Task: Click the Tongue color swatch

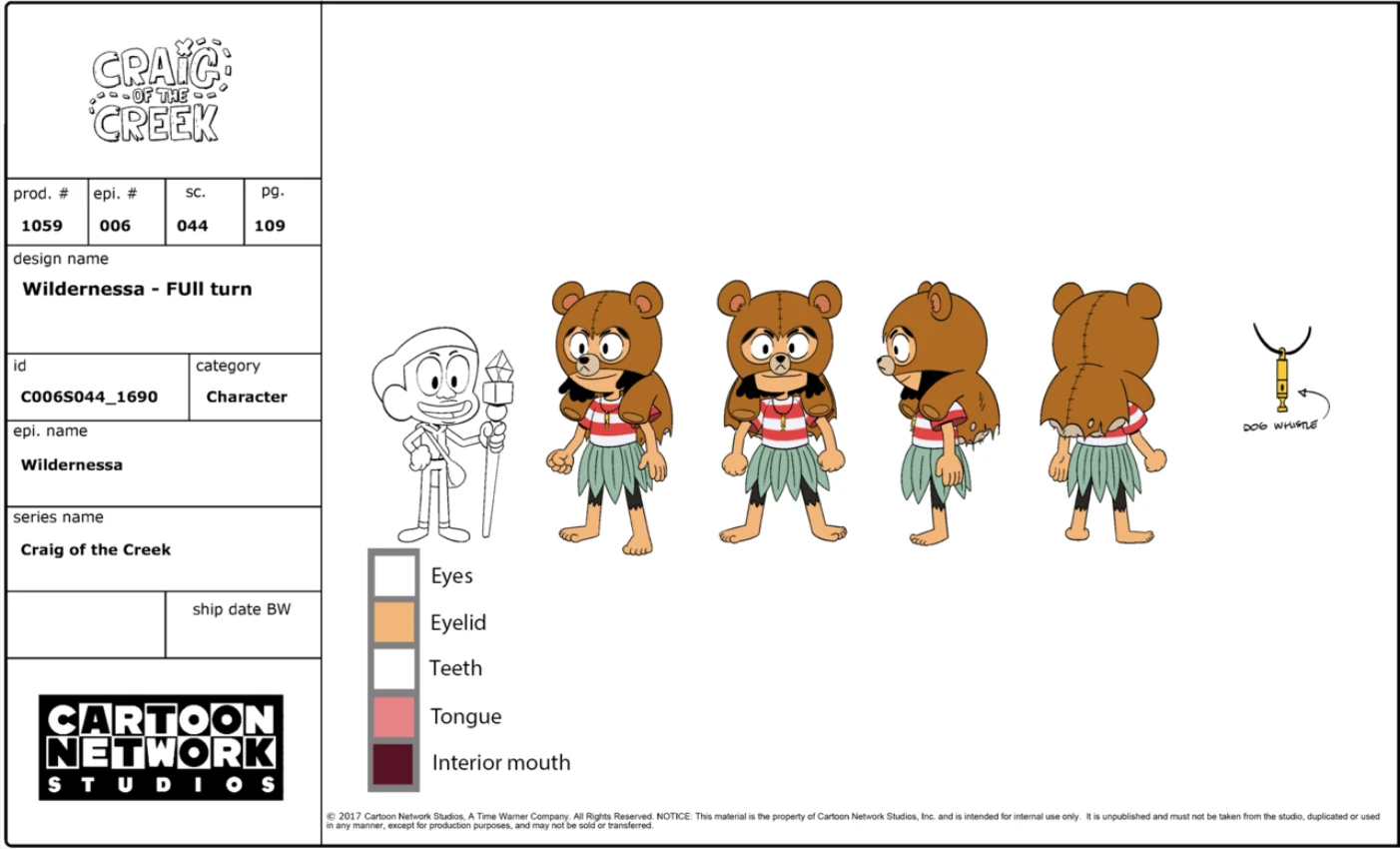Action: [x=393, y=715]
